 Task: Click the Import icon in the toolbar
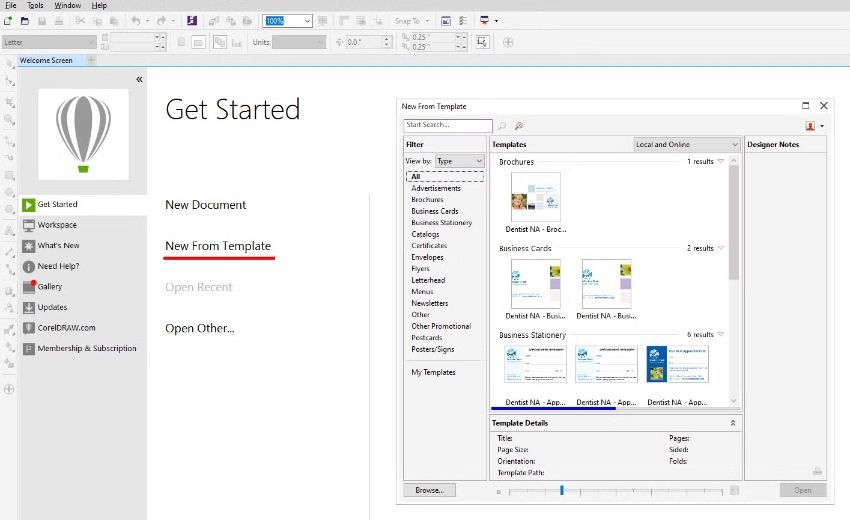[214, 21]
